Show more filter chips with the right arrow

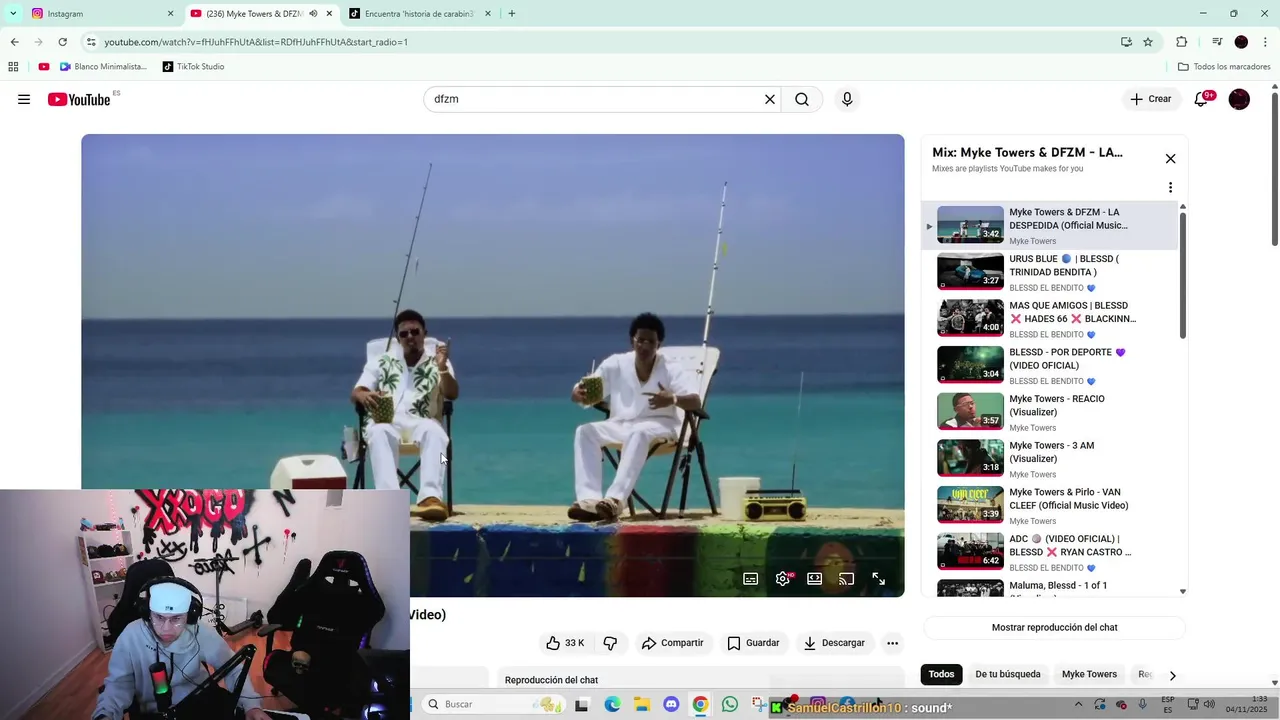[1172, 675]
